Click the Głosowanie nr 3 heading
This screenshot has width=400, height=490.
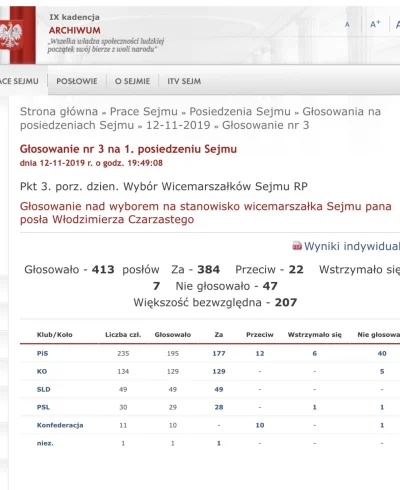tap(128, 149)
